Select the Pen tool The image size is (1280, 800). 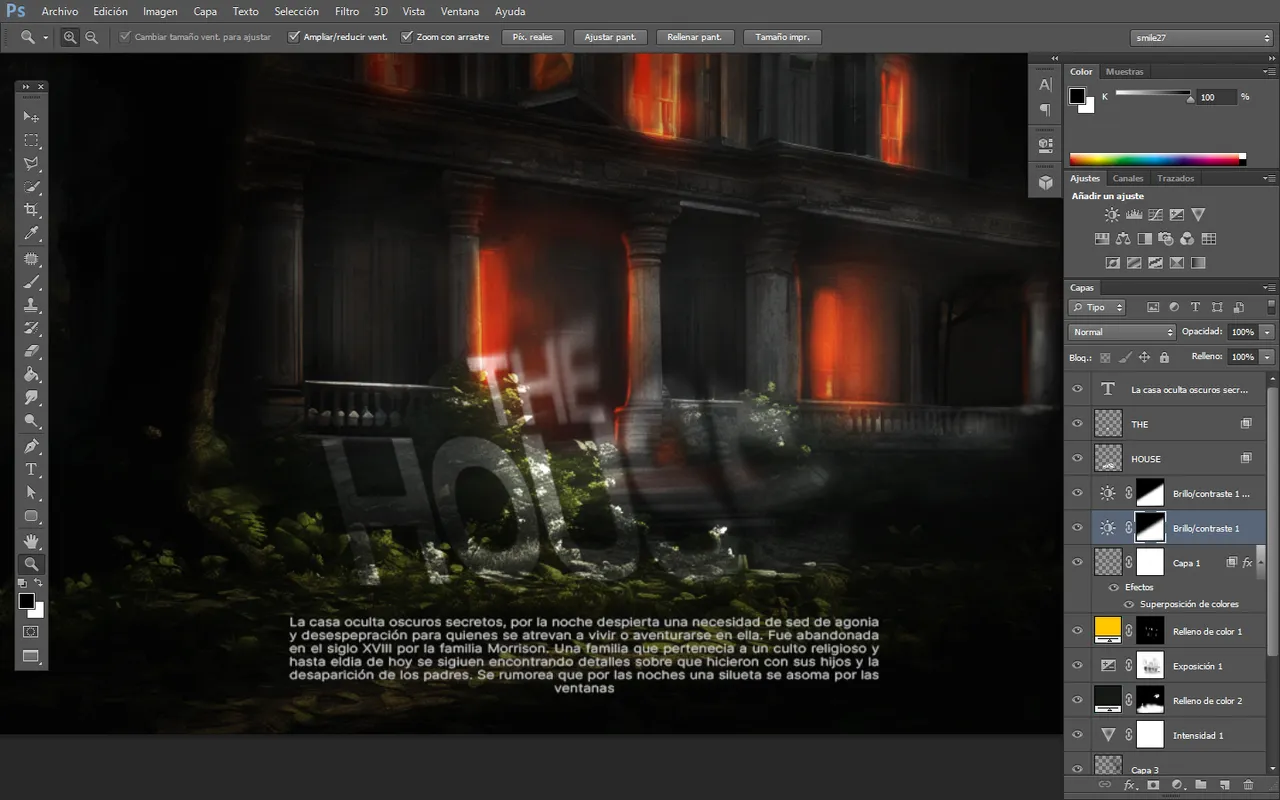pos(31,446)
